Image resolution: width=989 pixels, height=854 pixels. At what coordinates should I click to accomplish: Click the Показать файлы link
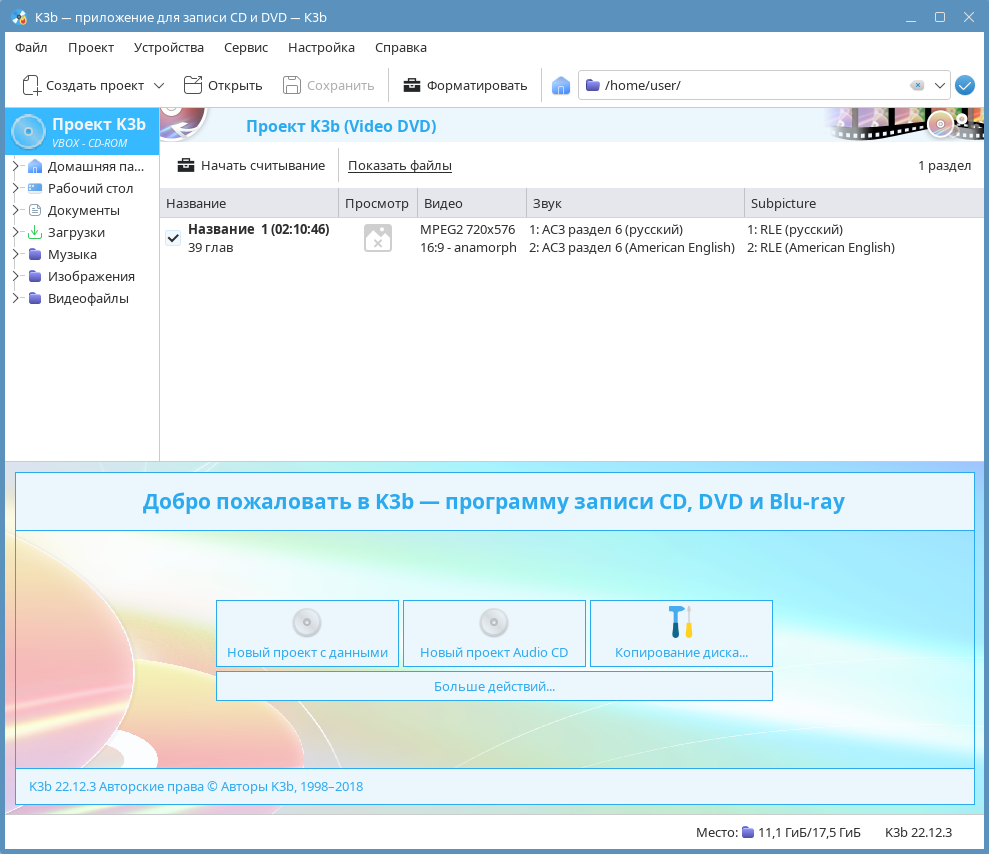400,165
